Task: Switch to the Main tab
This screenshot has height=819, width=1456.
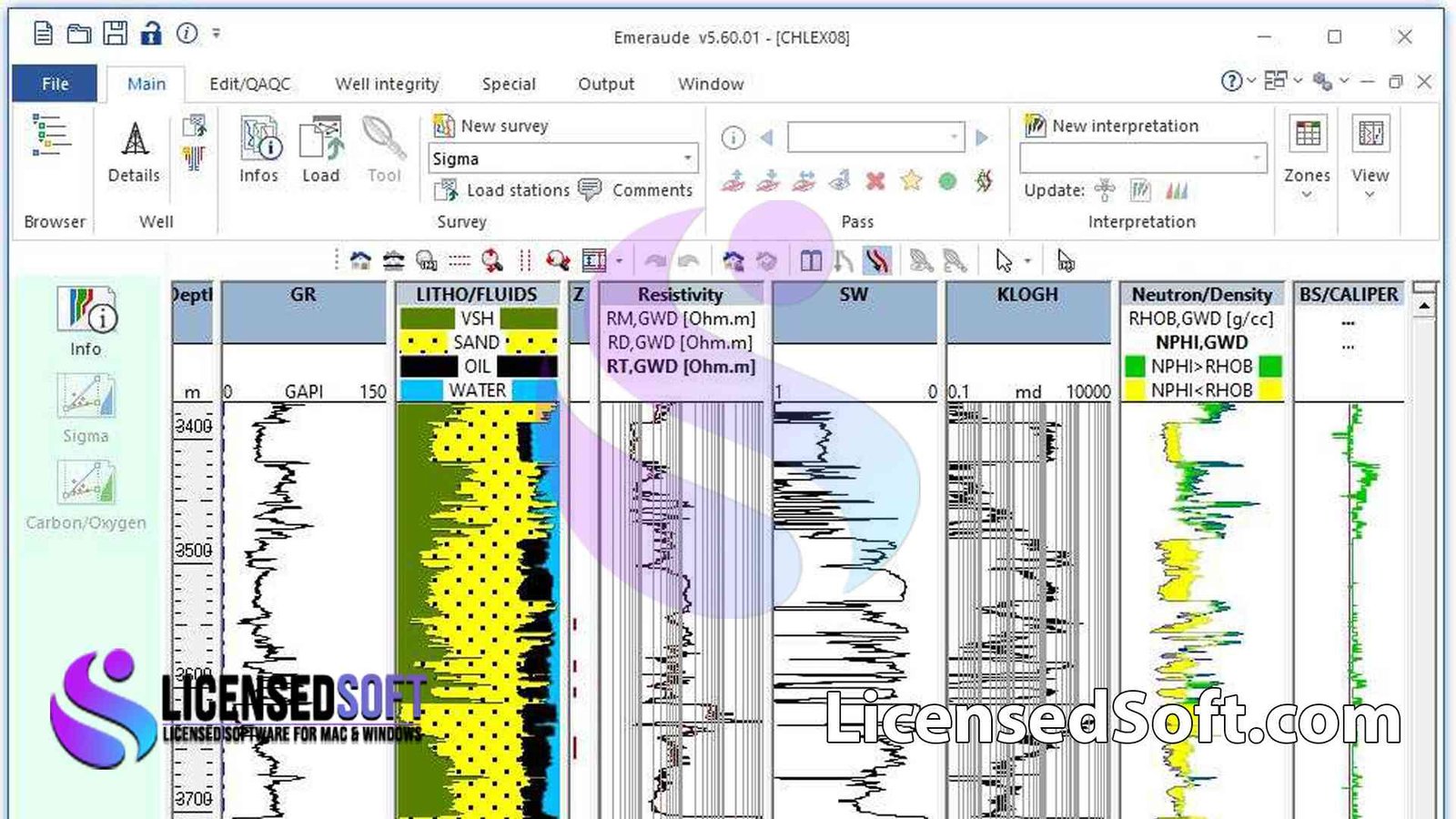Action: click(x=147, y=84)
